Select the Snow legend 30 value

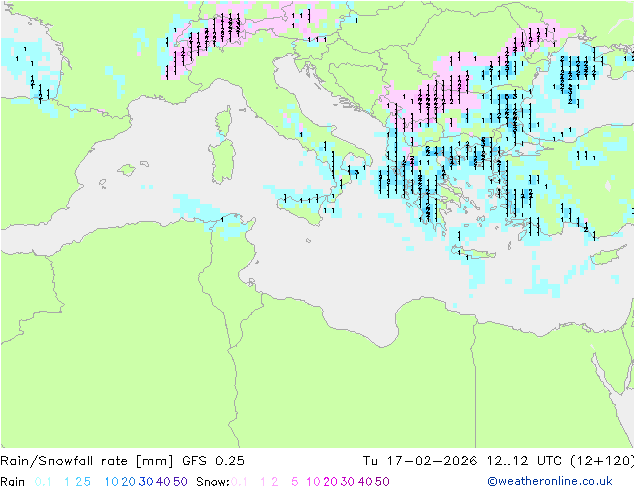348,482
